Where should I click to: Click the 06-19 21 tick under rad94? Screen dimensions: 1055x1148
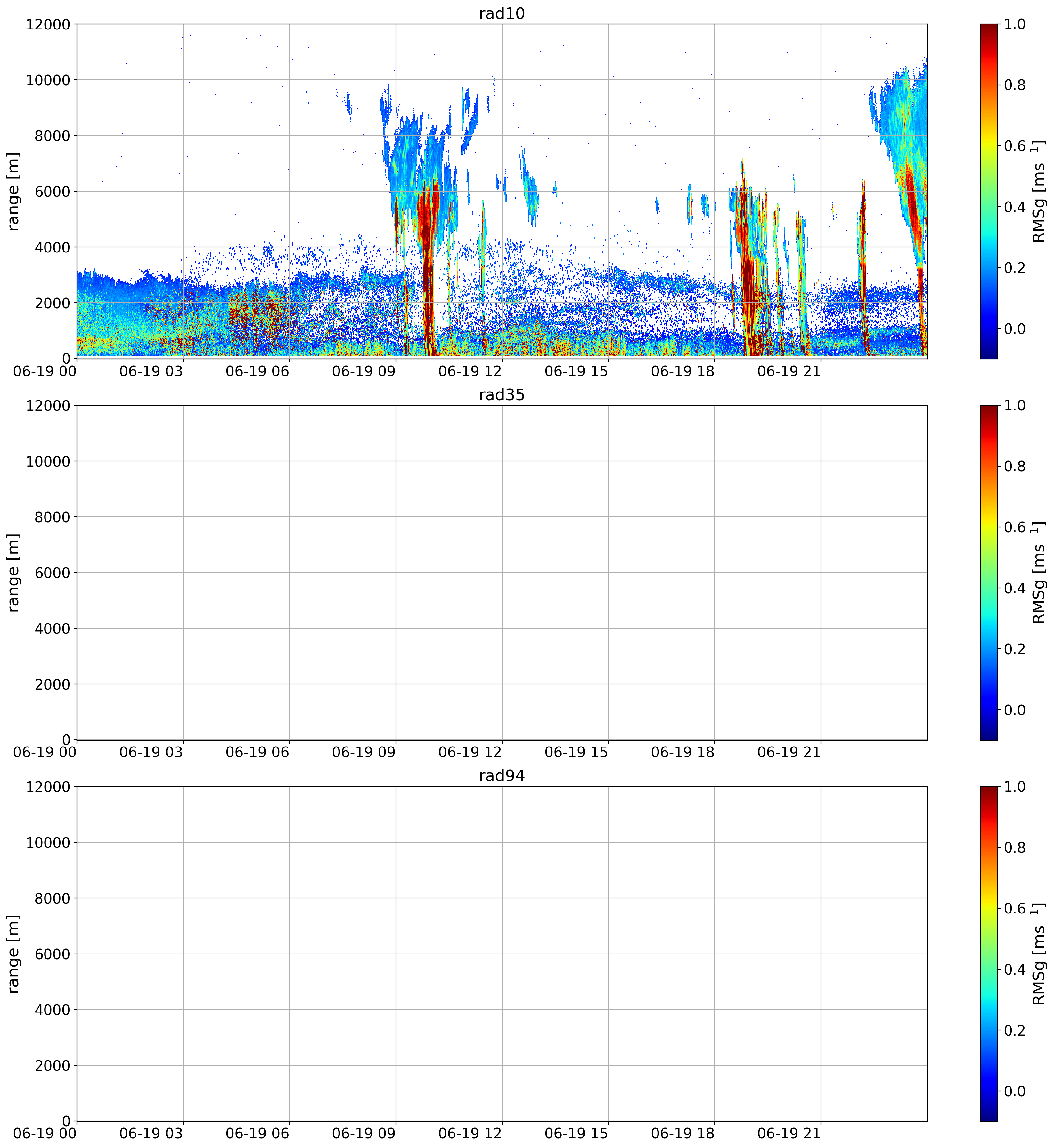click(x=789, y=1134)
